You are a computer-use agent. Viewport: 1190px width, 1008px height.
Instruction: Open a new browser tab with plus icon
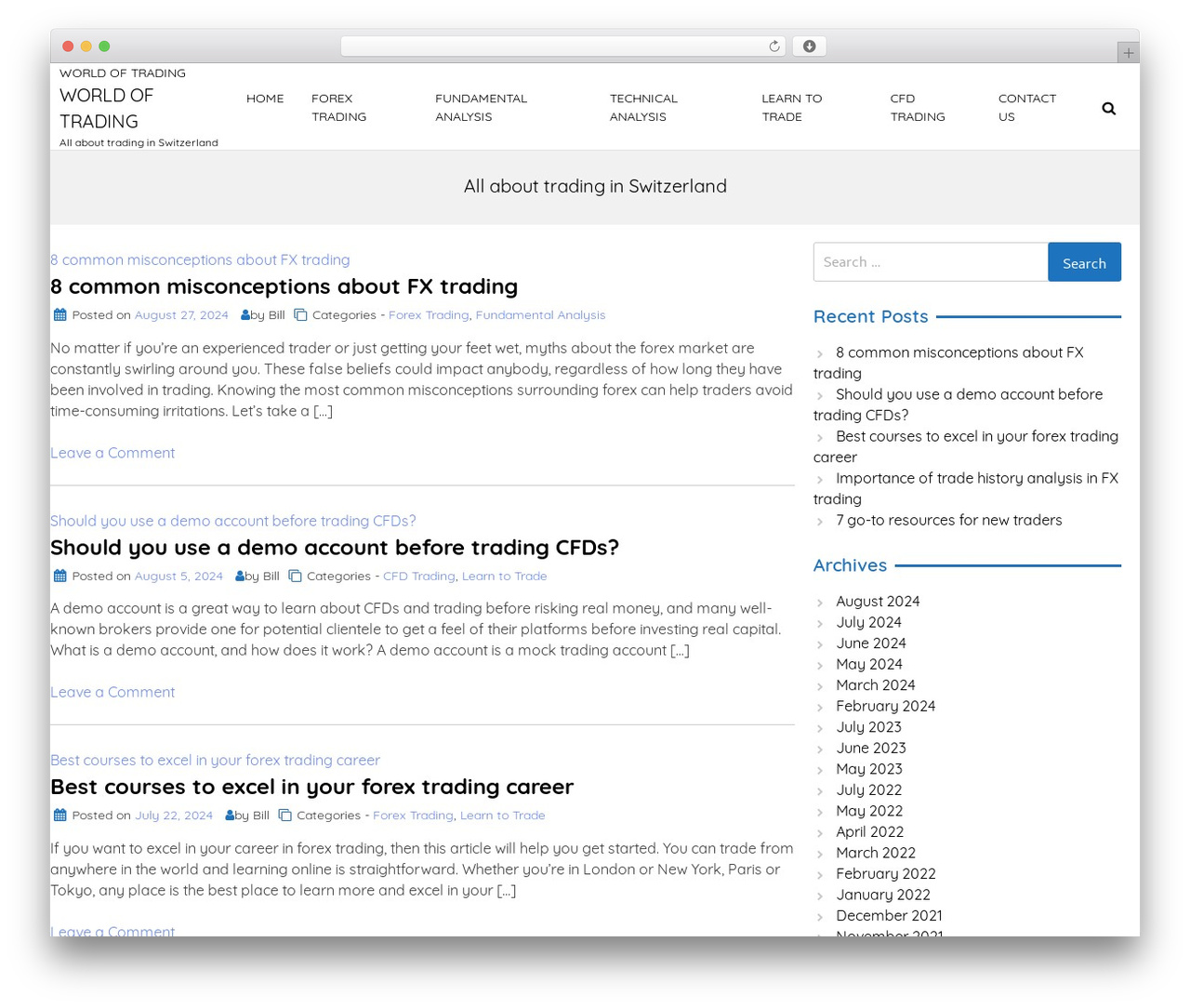tap(1128, 53)
